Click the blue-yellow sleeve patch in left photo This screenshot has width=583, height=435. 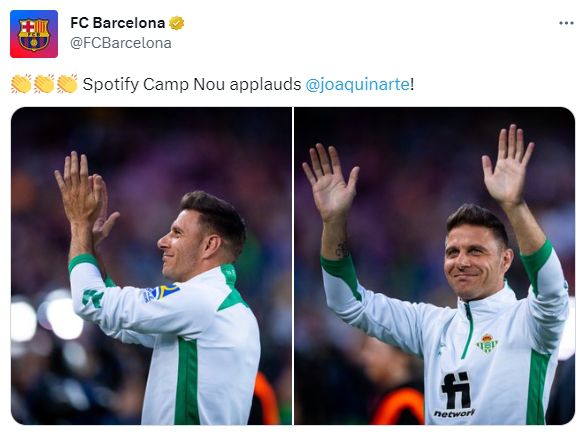(161, 293)
